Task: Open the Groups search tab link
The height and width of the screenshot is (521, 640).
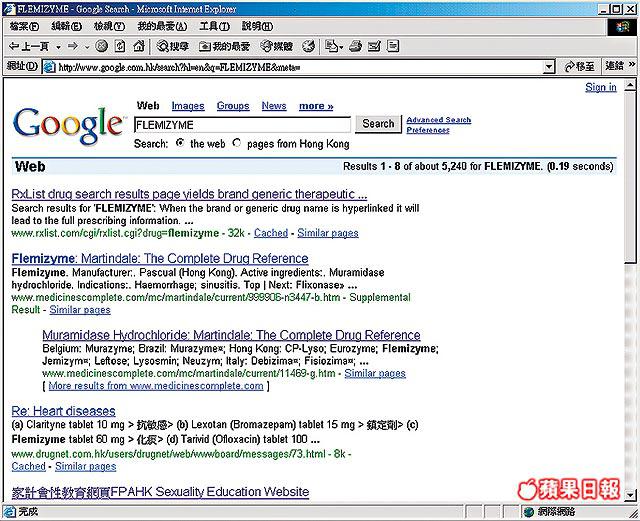Action: [x=233, y=106]
